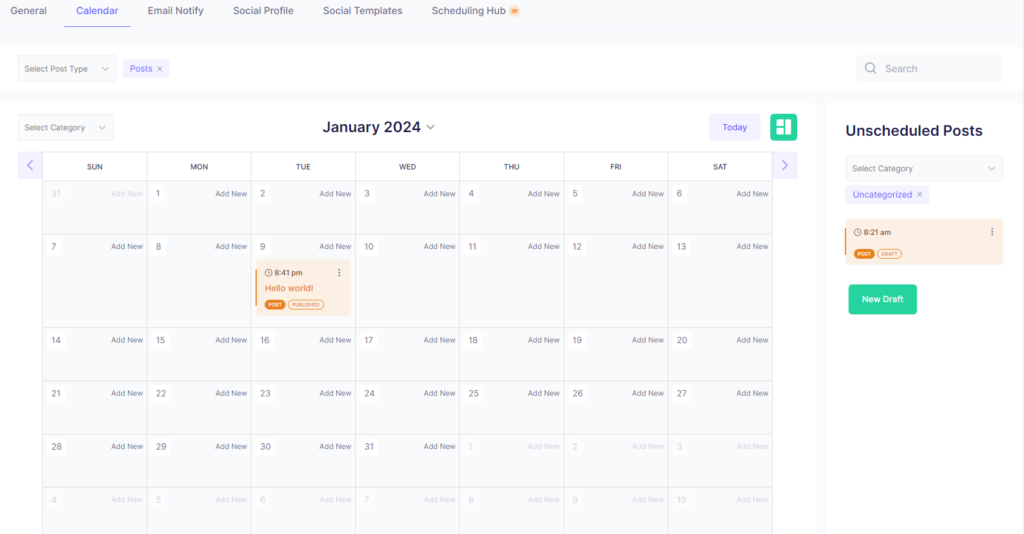
Task: Open Unscheduled Posts Select Category dropdown
Action: (x=923, y=169)
